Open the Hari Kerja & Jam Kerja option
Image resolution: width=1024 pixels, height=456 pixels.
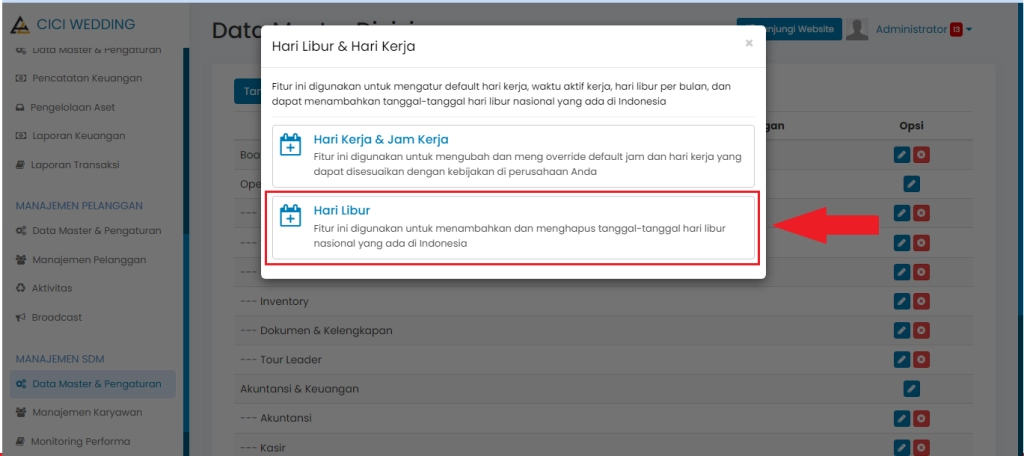pos(513,157)
